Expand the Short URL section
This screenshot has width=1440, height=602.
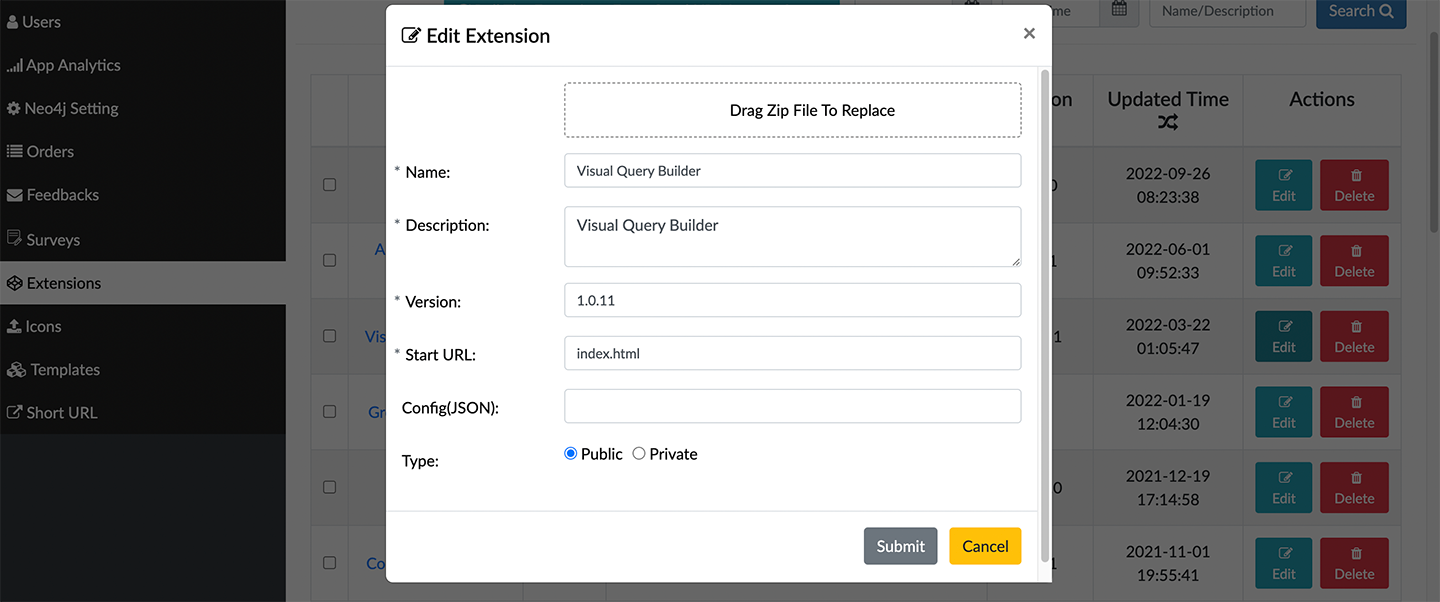pos(58,412)
